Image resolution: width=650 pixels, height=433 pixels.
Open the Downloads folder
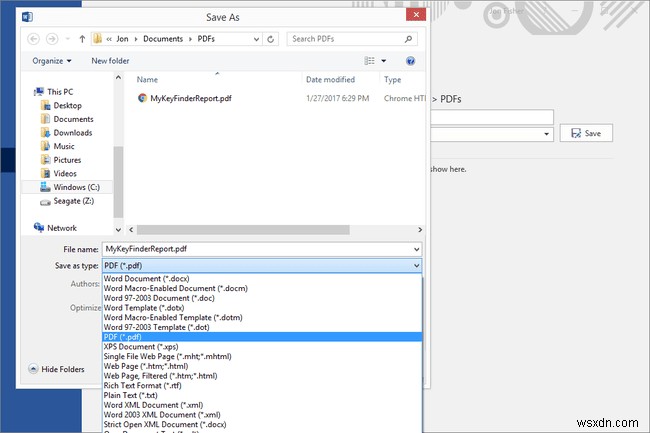[73, 133]
